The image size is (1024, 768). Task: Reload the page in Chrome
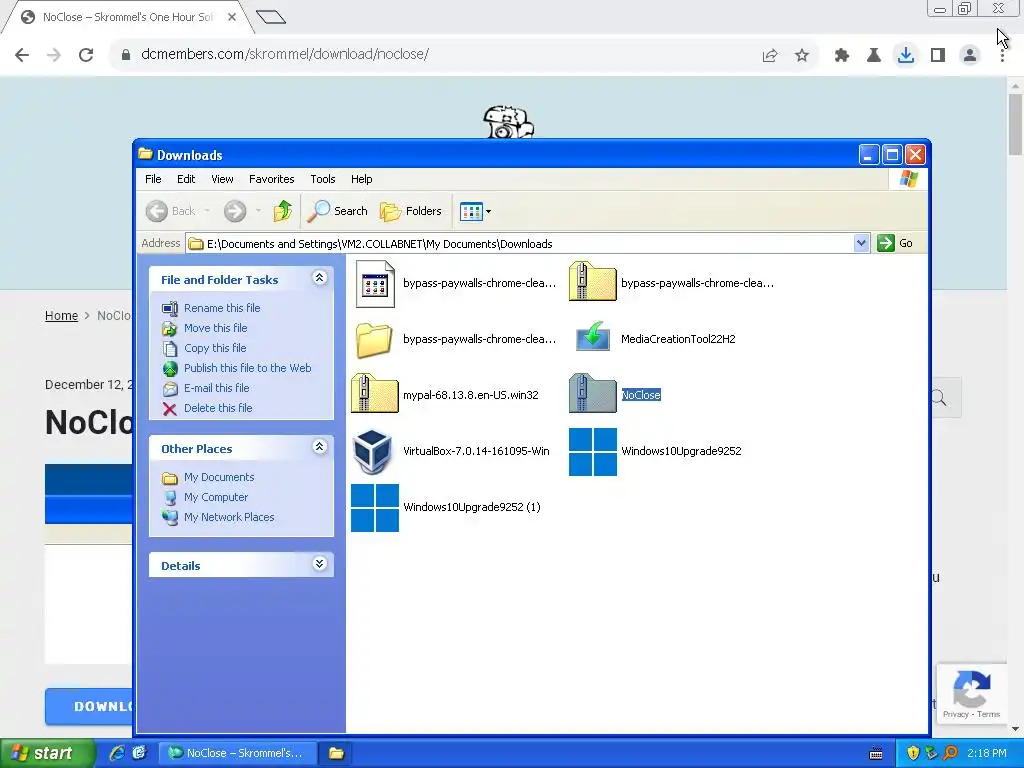coord(86,55)
